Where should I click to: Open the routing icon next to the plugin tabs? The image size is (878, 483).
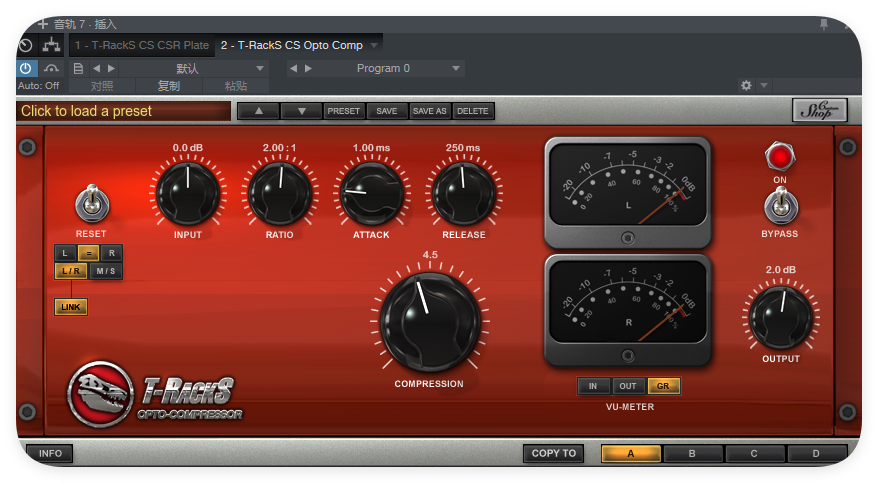[52, 45]
